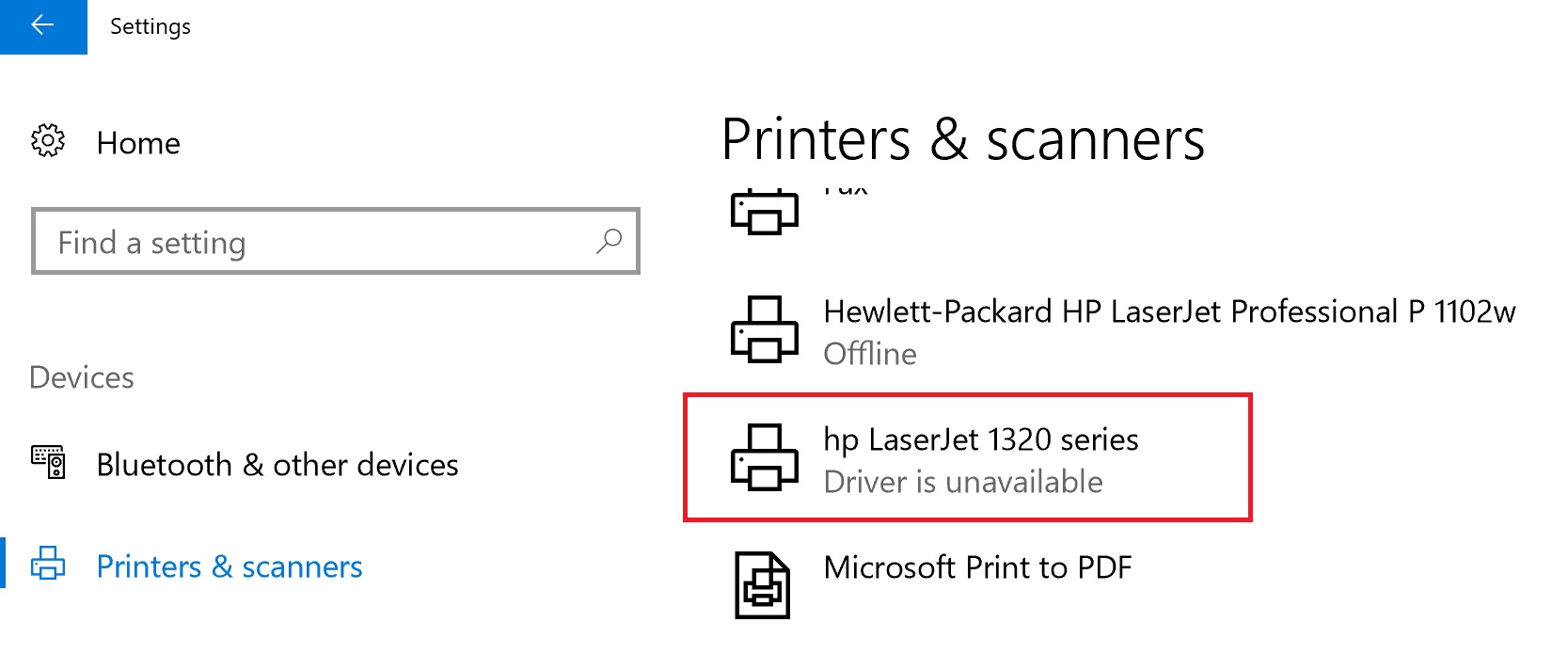Click the Settings window title
Viewport: 1568px width, 670px height.
(150, 26)
